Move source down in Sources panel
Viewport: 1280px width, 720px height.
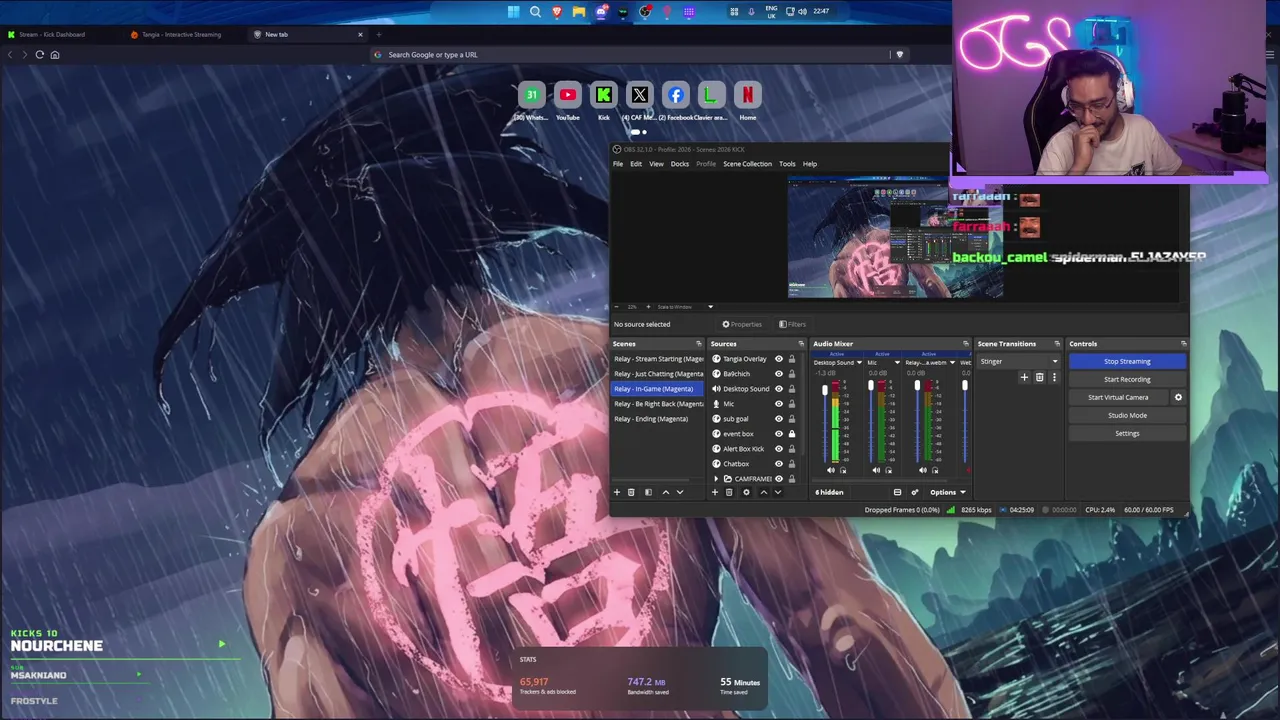(x=778, y=492)
